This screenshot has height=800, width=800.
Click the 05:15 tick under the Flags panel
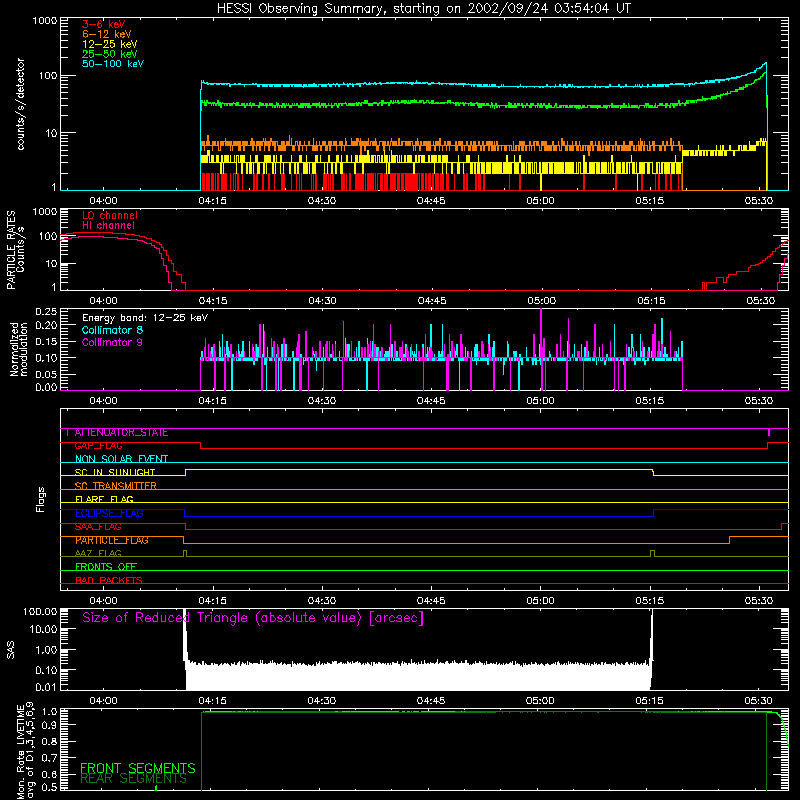[x=650, y=601]
